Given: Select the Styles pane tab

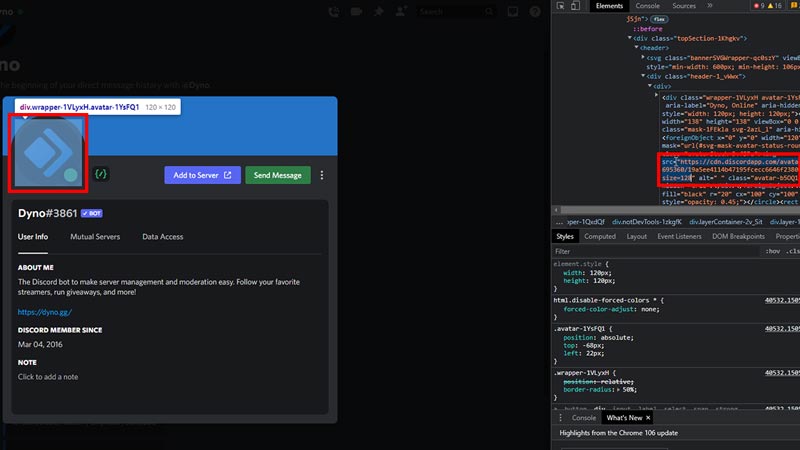Looking at the screenshot, I should 565,236.
